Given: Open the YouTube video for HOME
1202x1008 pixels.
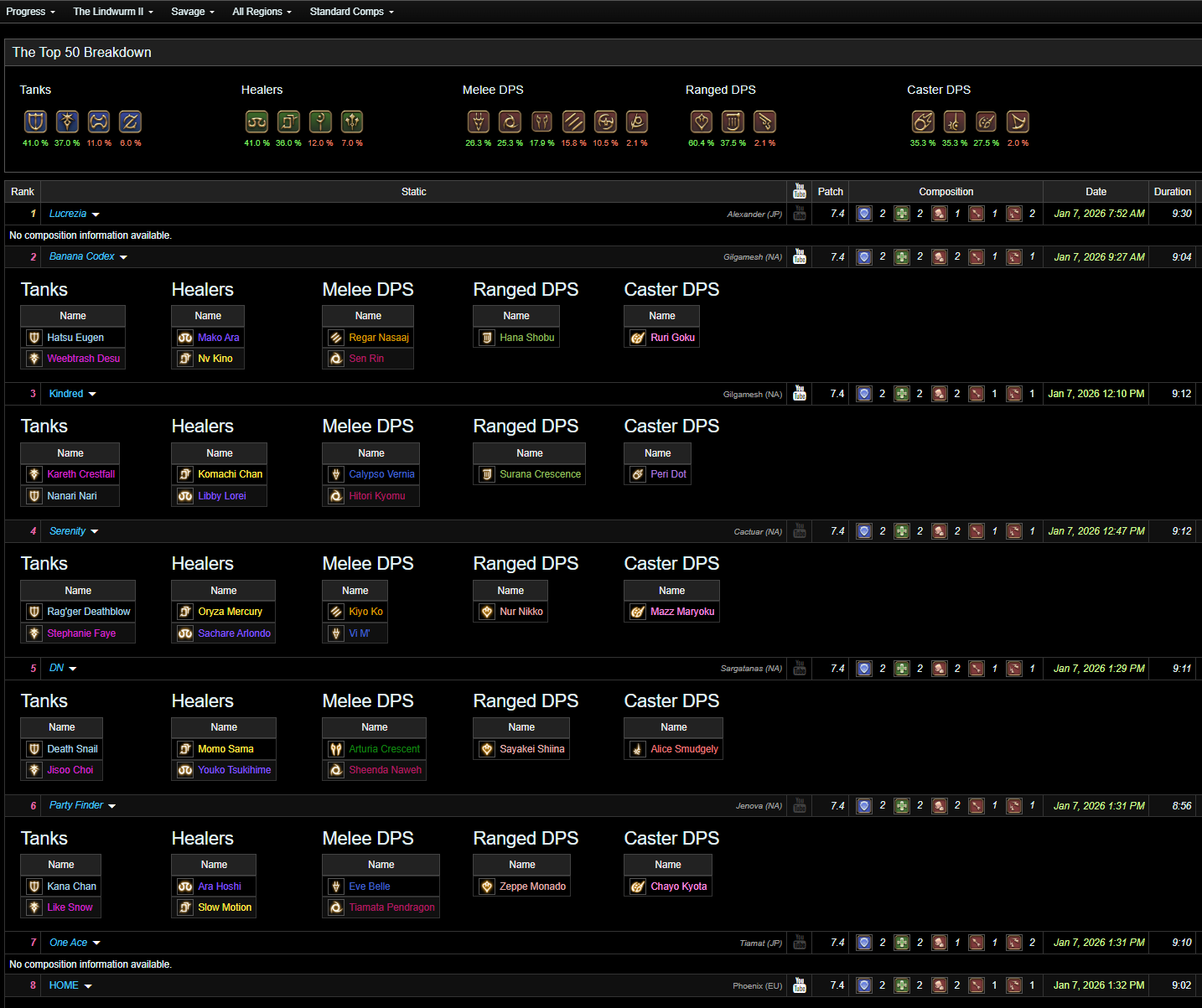Looking at the screenshot, I should coord(800,985).
